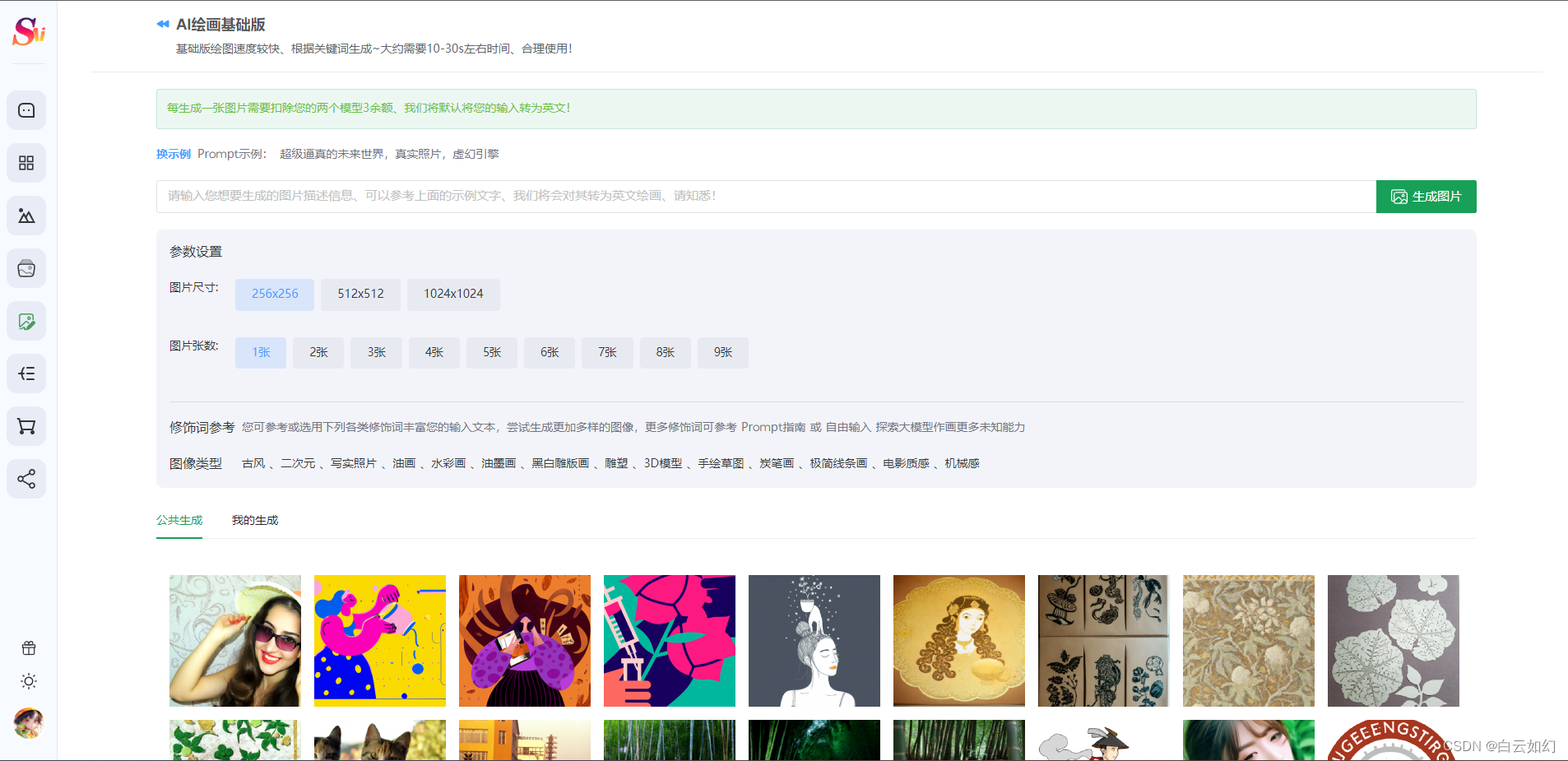
Task: Select the 机械感 modifier word
Action: tap(962, 463)
